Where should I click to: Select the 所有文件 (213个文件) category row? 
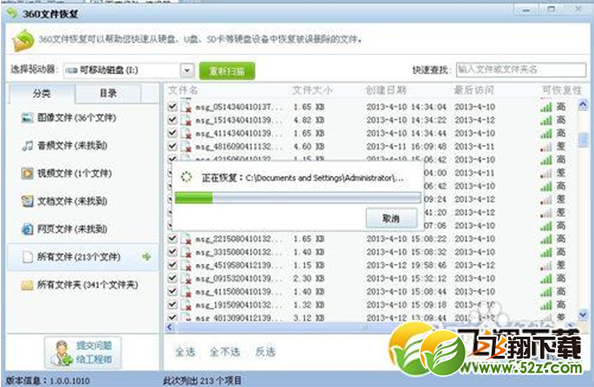83,257
